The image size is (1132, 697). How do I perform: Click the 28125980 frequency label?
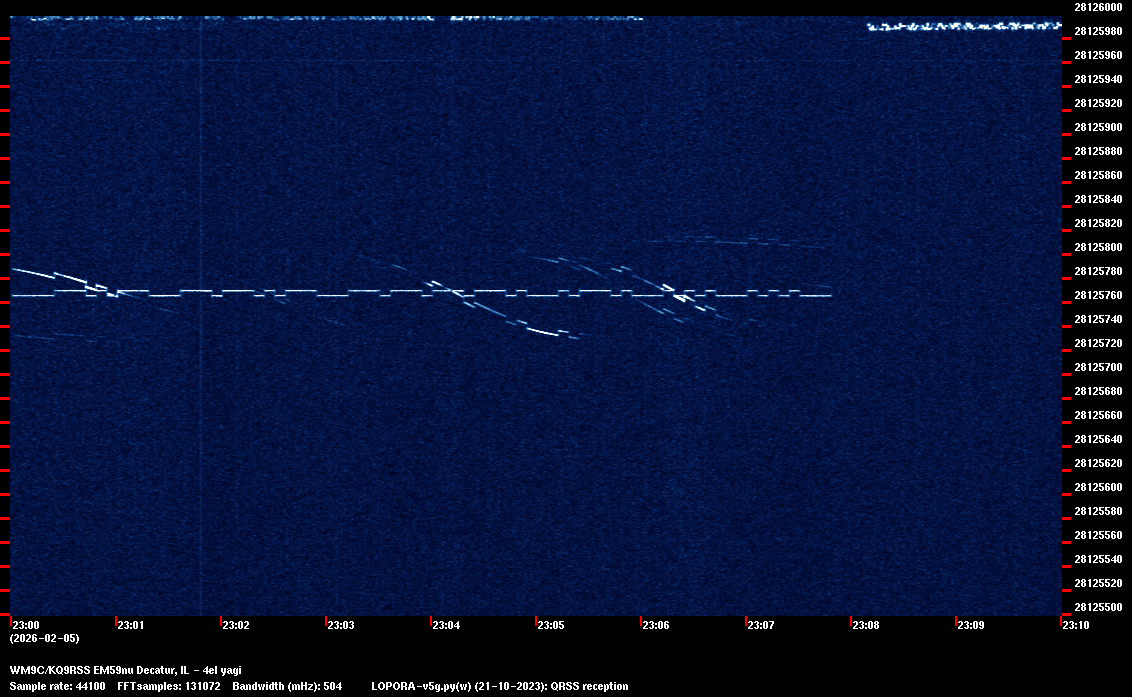[x=1097, y=30]
